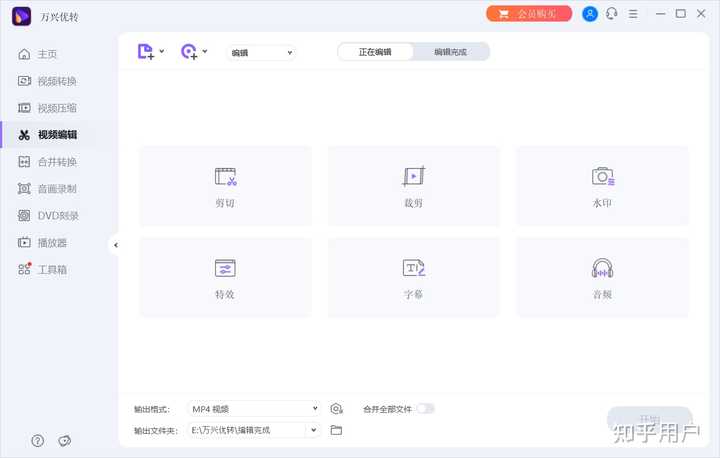Open the 特效 effects tool card
The height and width of the screenshot is (458, 720).
[x=225, y=277]
